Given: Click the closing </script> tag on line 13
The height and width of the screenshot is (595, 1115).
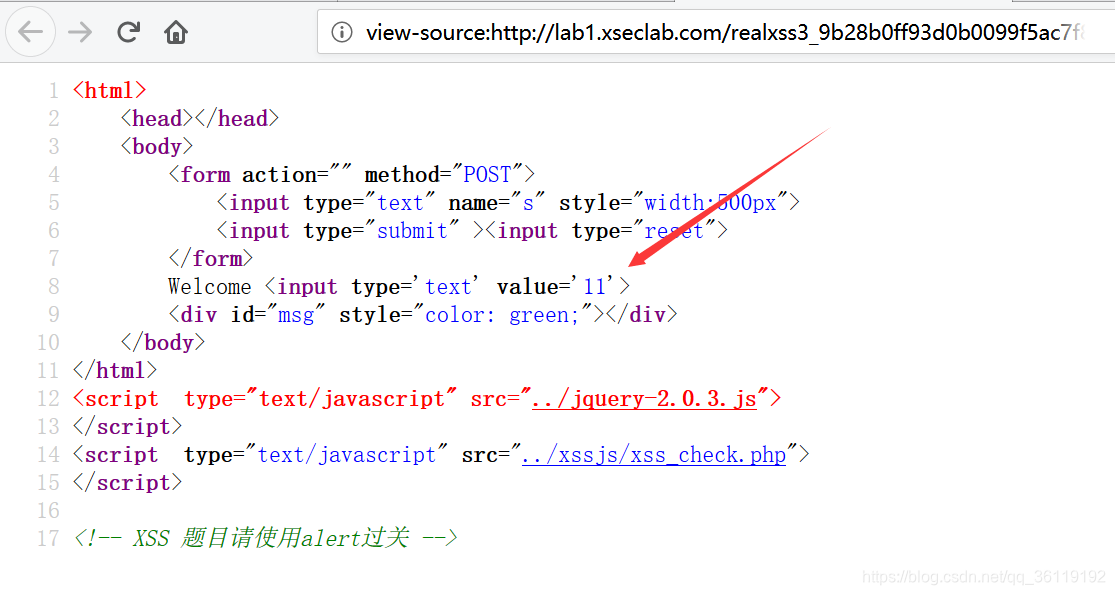Looking at the screenshot, I should pyautogui.click(x=127, y=427).
